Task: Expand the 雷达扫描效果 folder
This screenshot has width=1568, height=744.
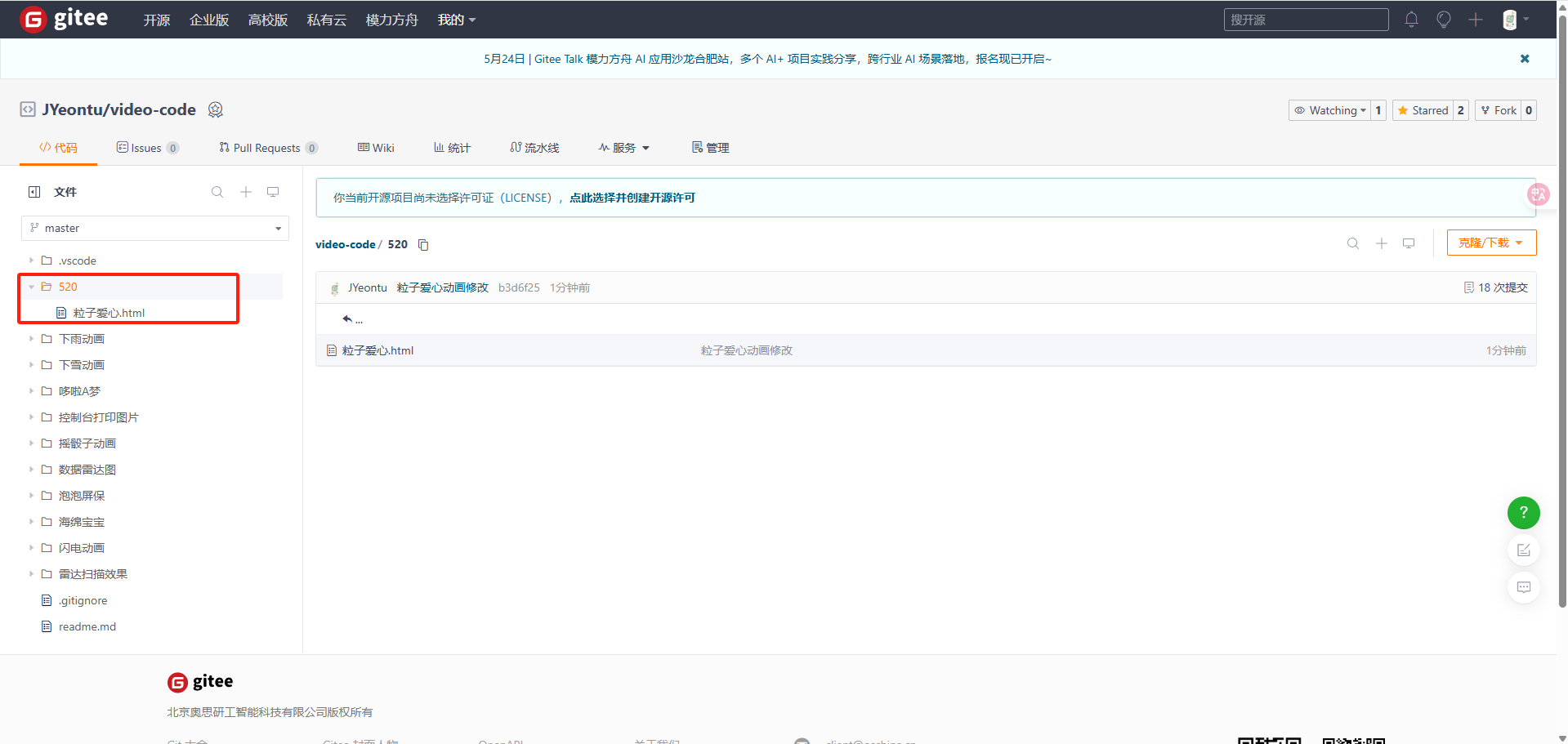Action: 32,574
